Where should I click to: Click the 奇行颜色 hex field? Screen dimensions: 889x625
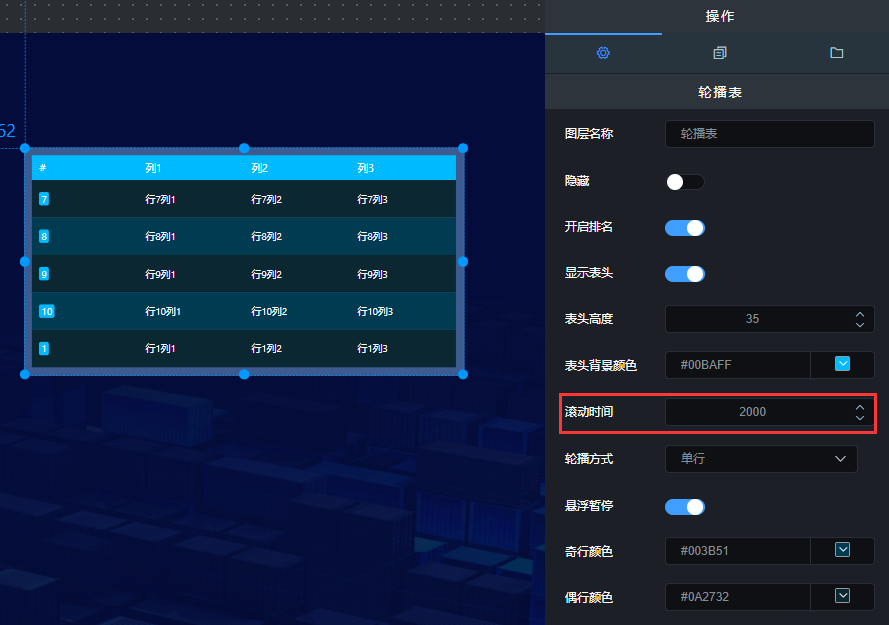738,551
